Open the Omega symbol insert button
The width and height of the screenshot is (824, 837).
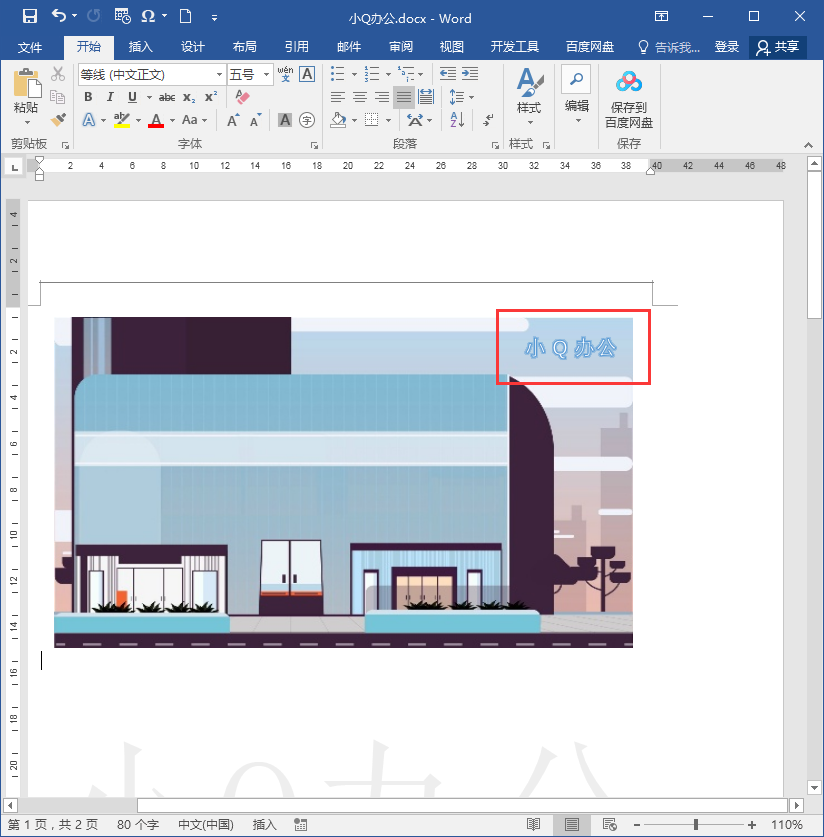click(x=148, y=16)
